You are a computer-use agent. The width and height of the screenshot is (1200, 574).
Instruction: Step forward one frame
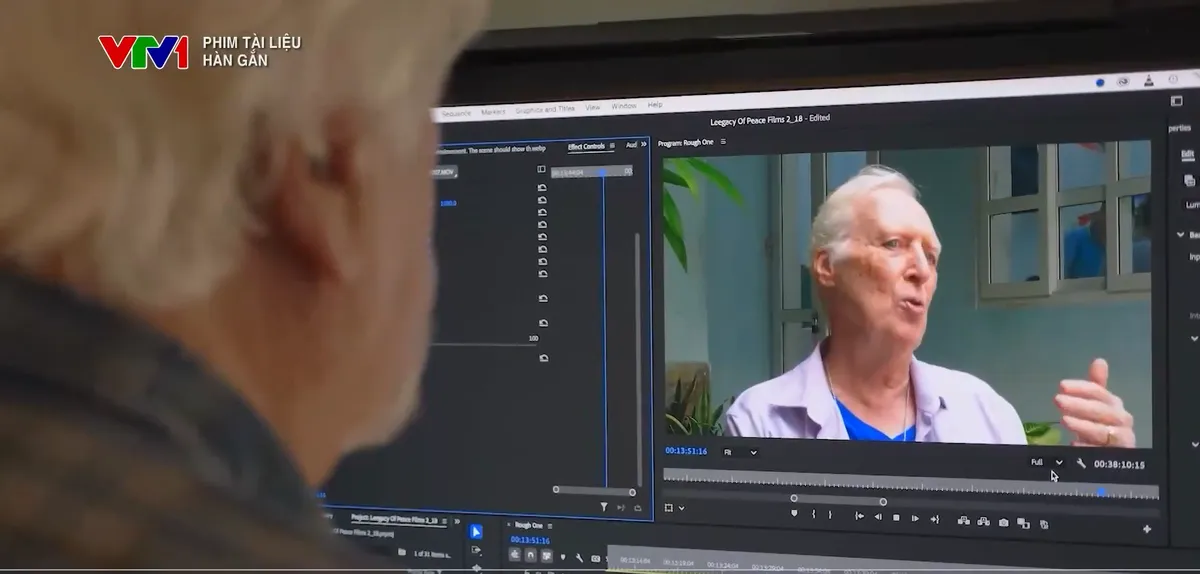click(915, 518)
